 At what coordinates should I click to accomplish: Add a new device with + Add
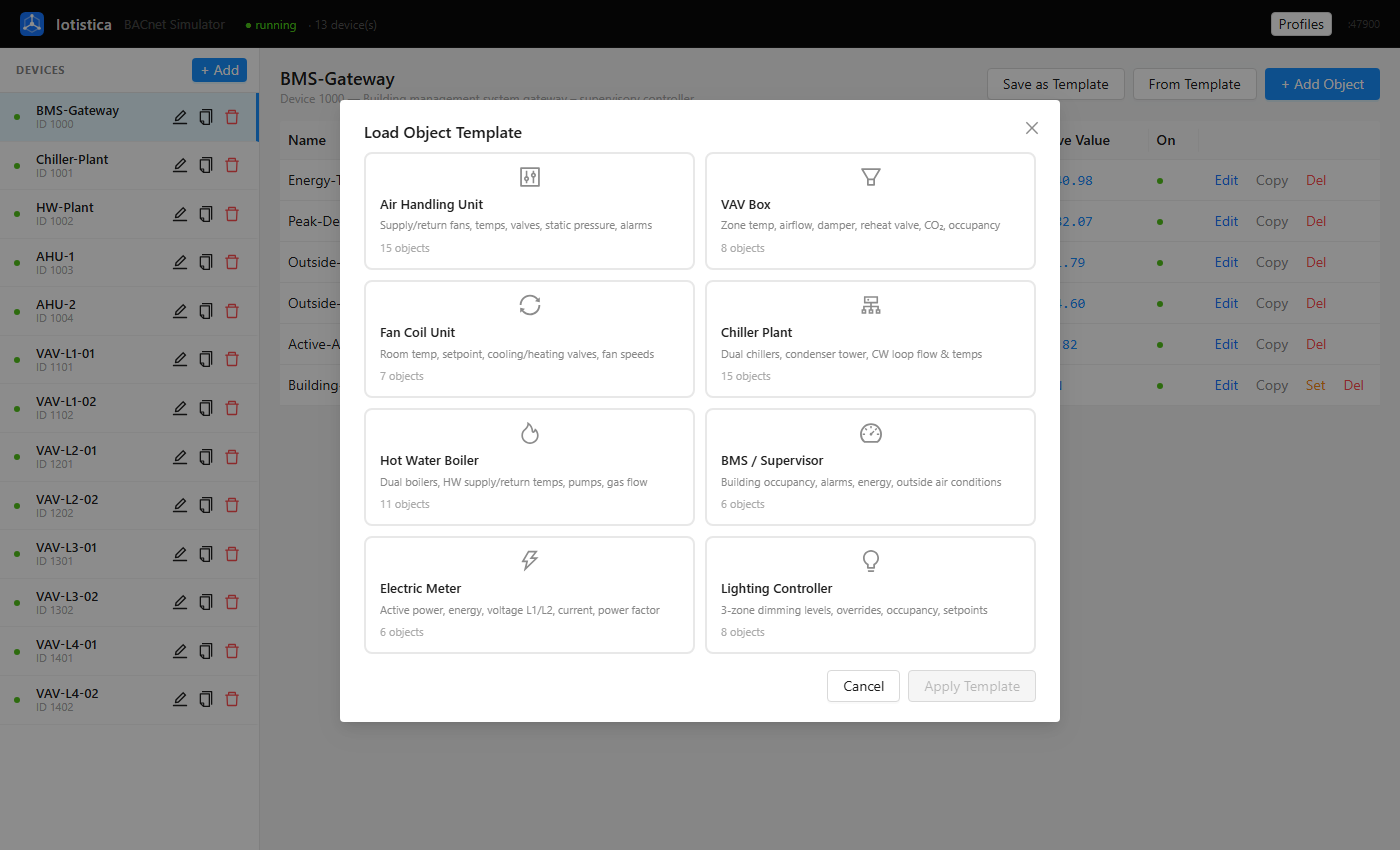tap(219, 70)
